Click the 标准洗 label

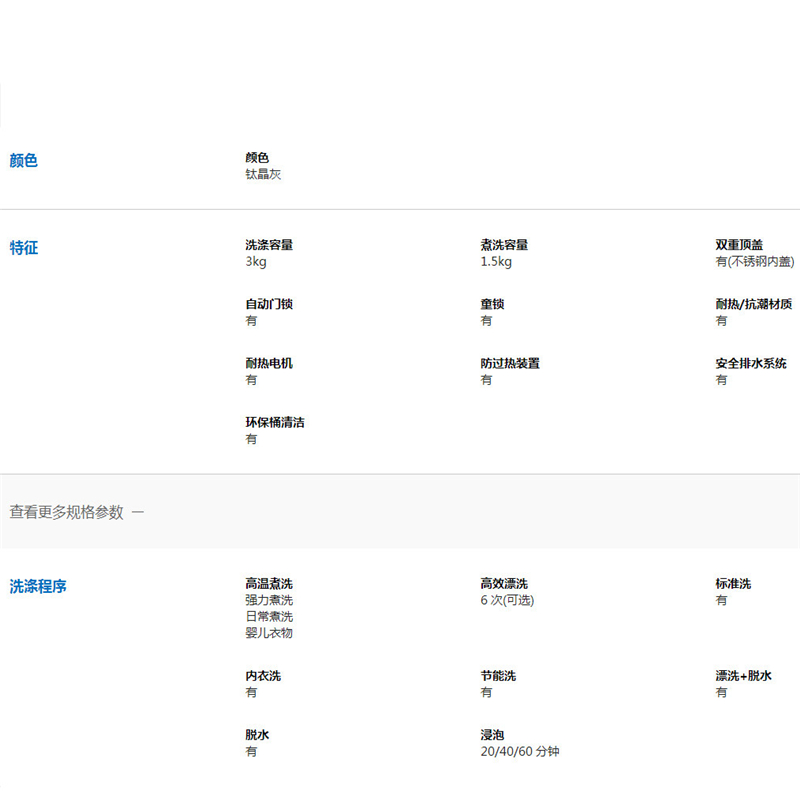733,584
